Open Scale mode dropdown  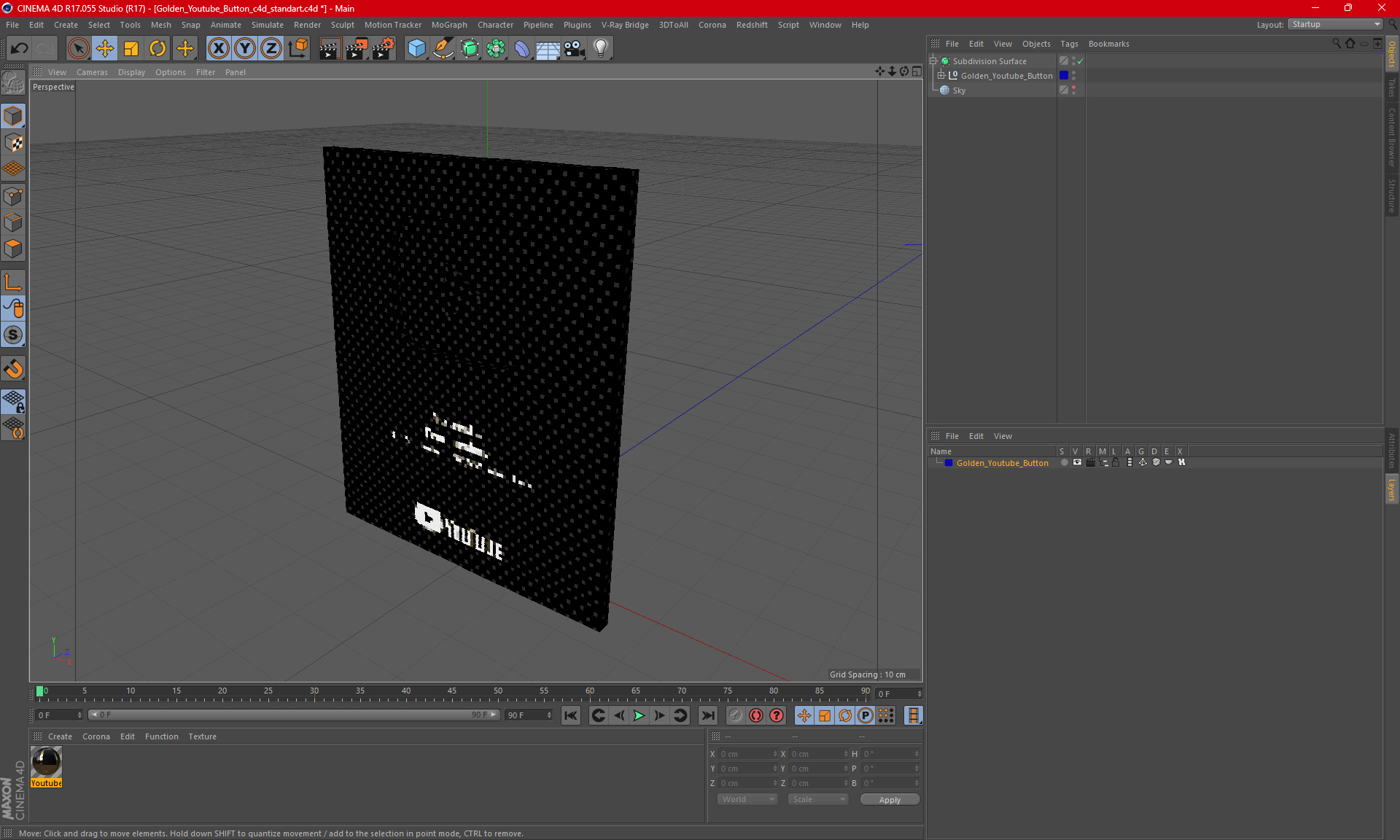(818, 799)
